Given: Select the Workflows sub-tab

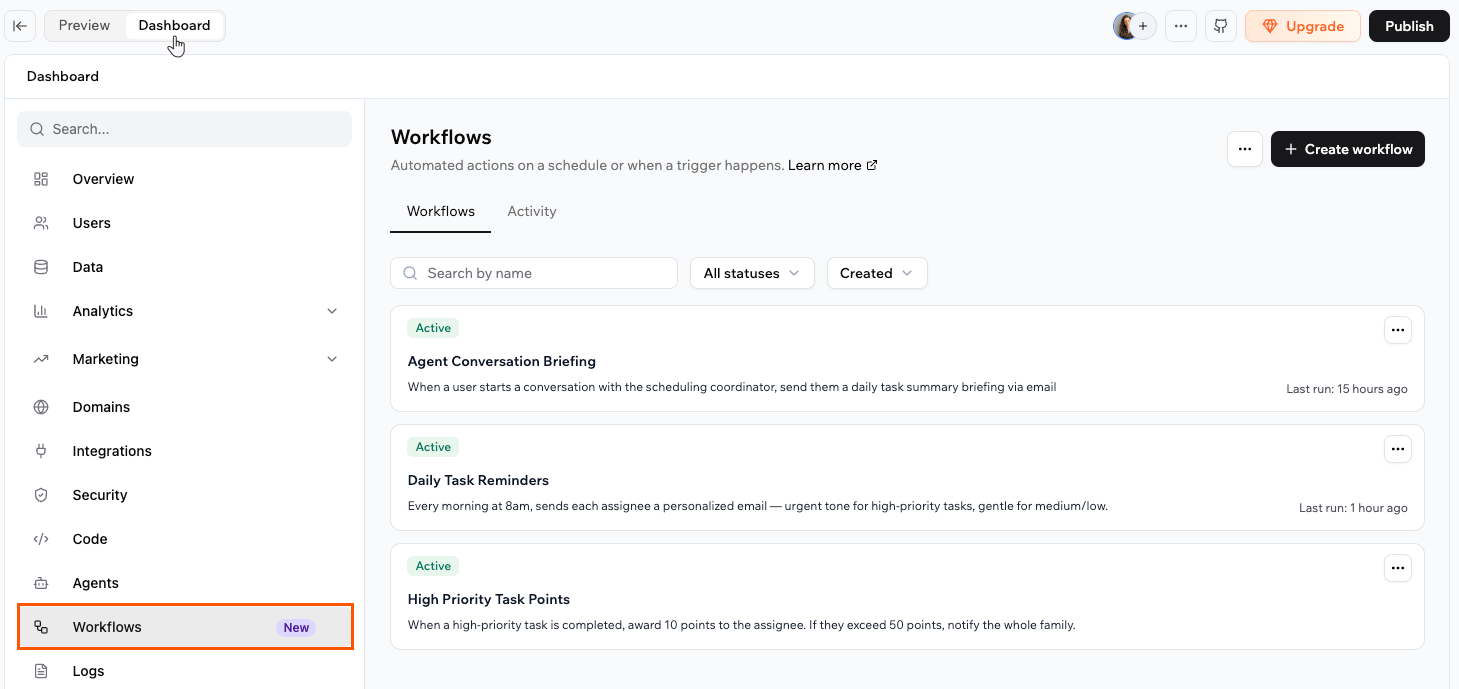Looking at the screenshot, I should 441,211.
